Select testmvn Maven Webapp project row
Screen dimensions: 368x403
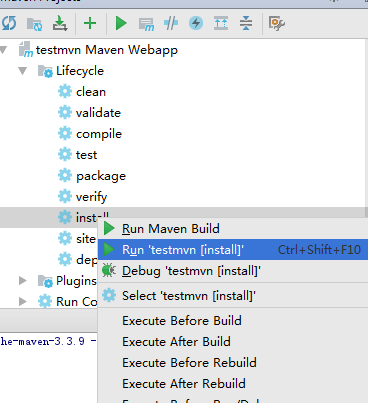[x=184, y=50]
